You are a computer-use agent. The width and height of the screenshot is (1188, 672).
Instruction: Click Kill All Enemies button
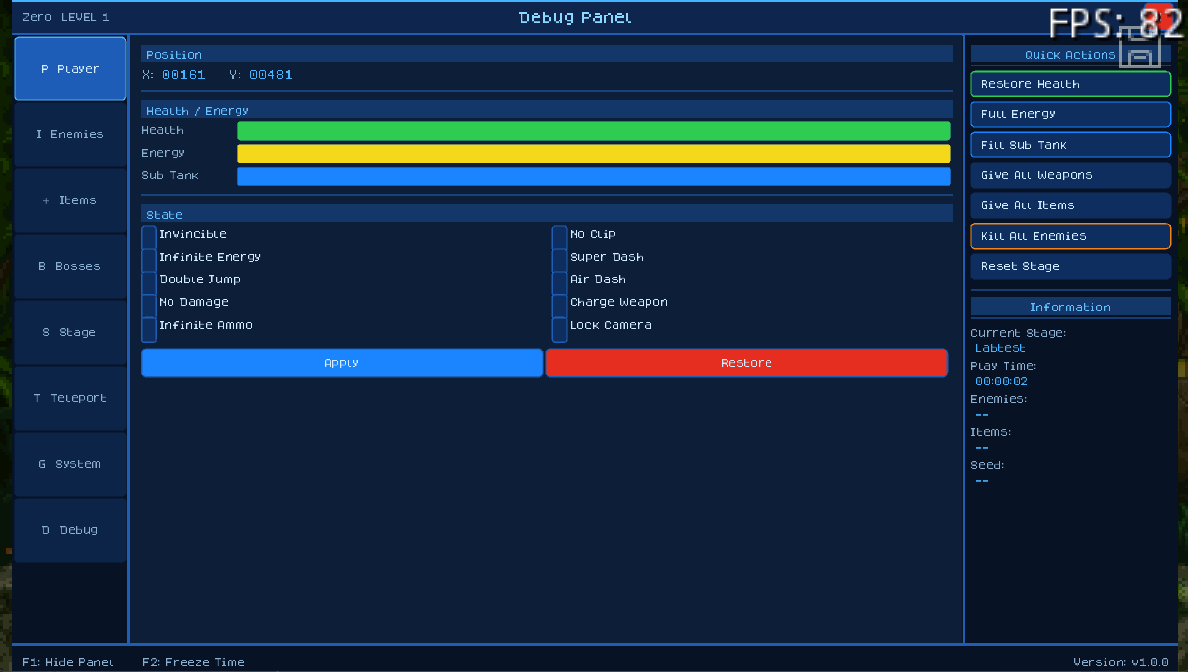(1071, 236)
